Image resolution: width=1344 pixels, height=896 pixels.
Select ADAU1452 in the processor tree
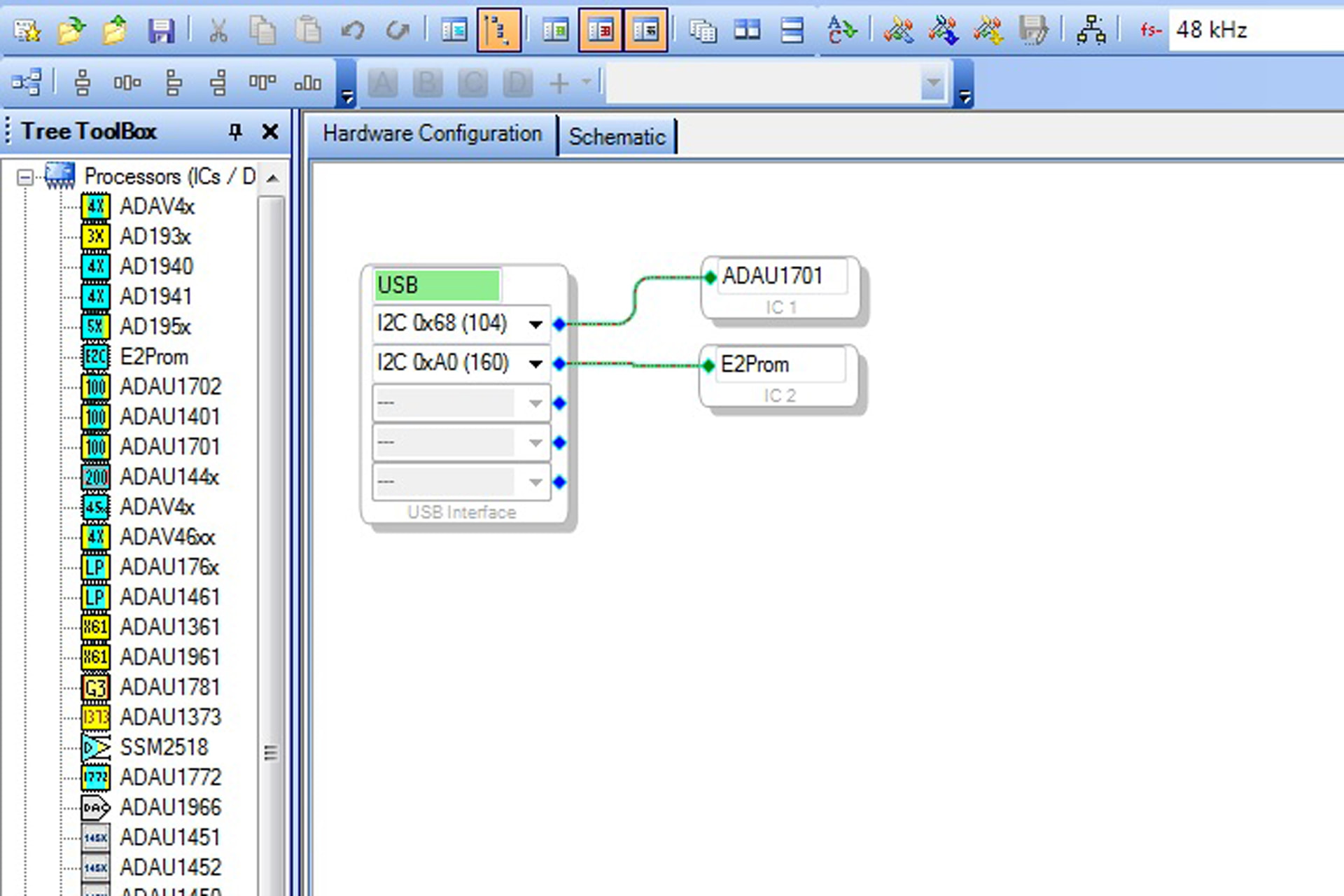170,867
